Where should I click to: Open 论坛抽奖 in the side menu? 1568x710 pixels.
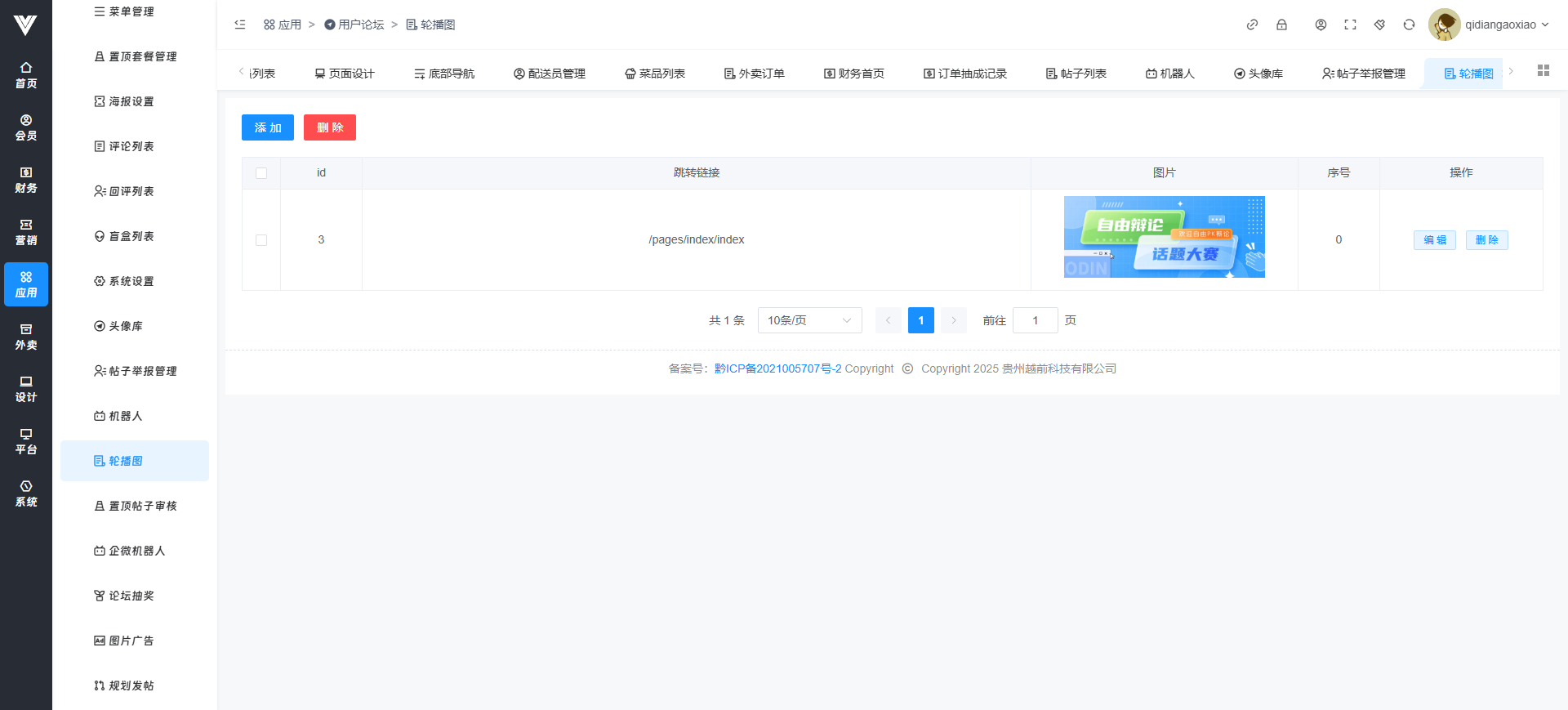click(x=131, y=596)
